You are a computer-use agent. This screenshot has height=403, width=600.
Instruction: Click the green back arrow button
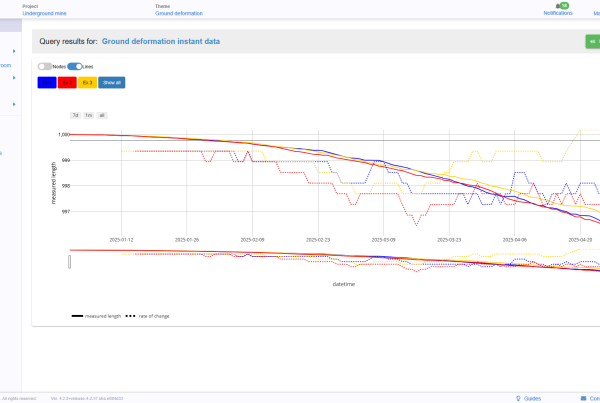pyautogui.click(x=592, y=41)
